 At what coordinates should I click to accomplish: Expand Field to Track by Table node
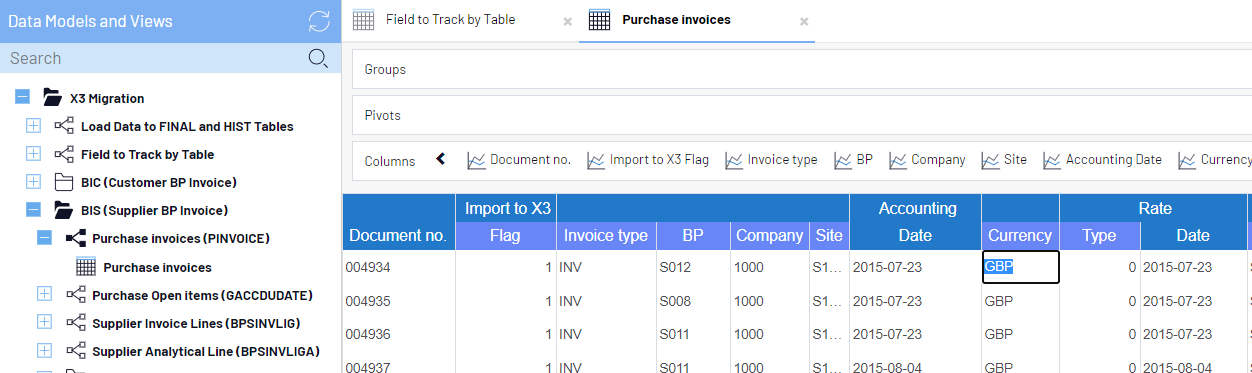[x=33, y=154]
